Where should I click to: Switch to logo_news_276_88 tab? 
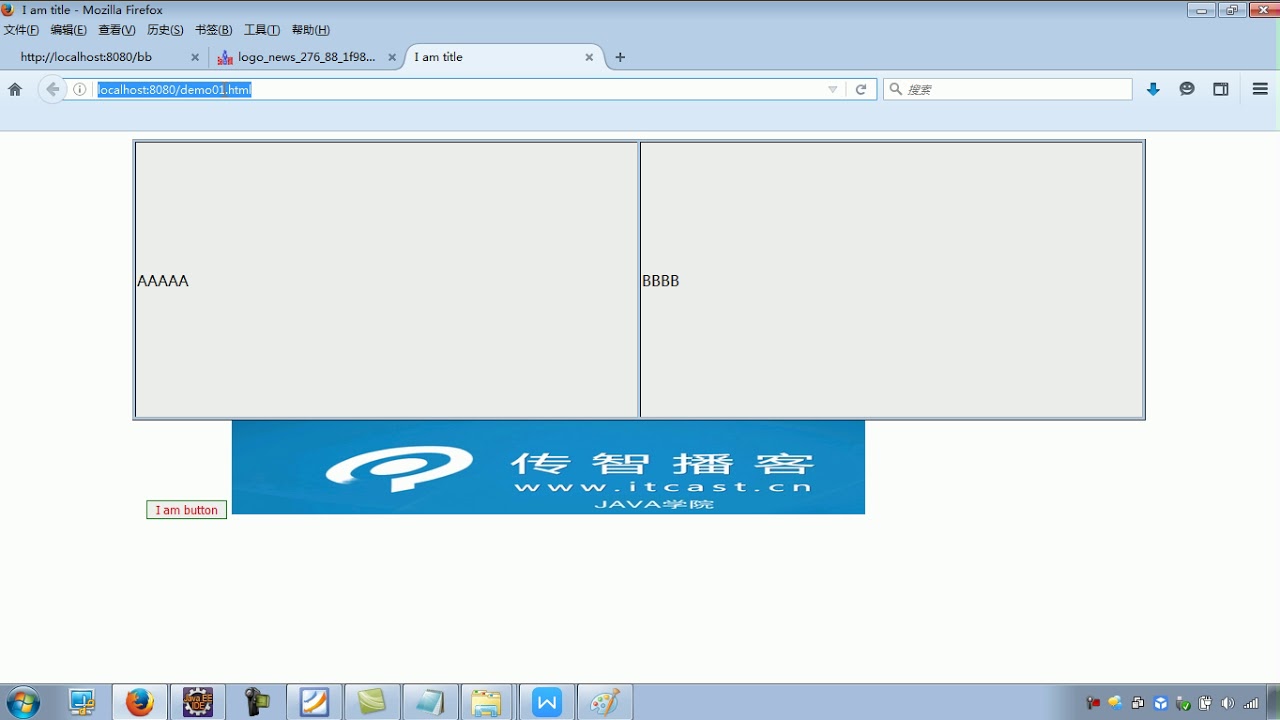point(307,57)
